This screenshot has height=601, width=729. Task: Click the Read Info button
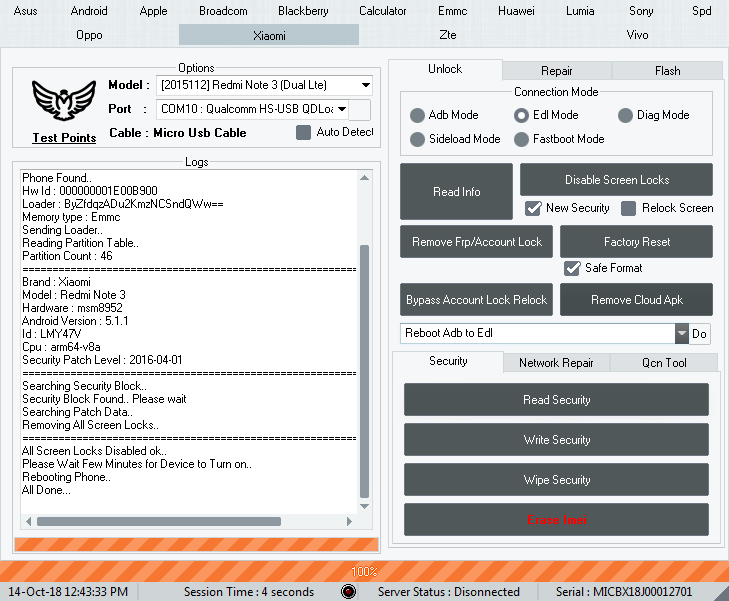pyautogui.click(x=456, y=192)
